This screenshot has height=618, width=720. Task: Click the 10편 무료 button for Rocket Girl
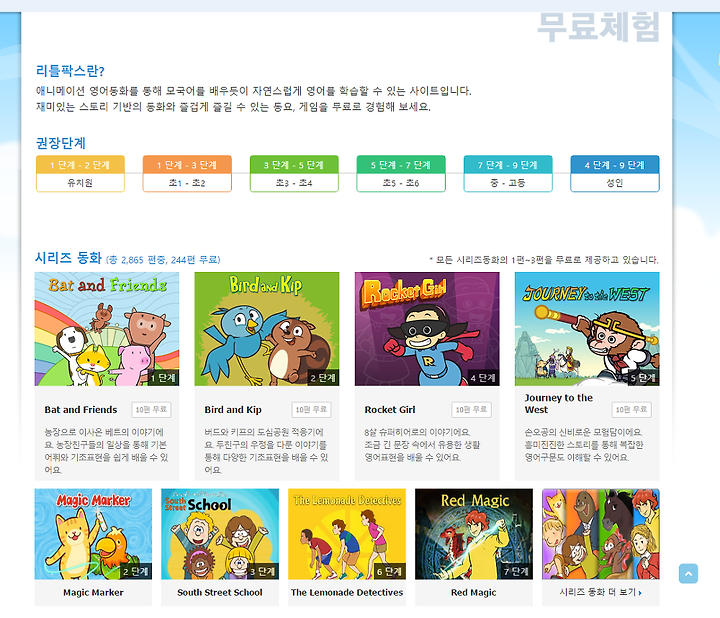[x=471, y=410]
